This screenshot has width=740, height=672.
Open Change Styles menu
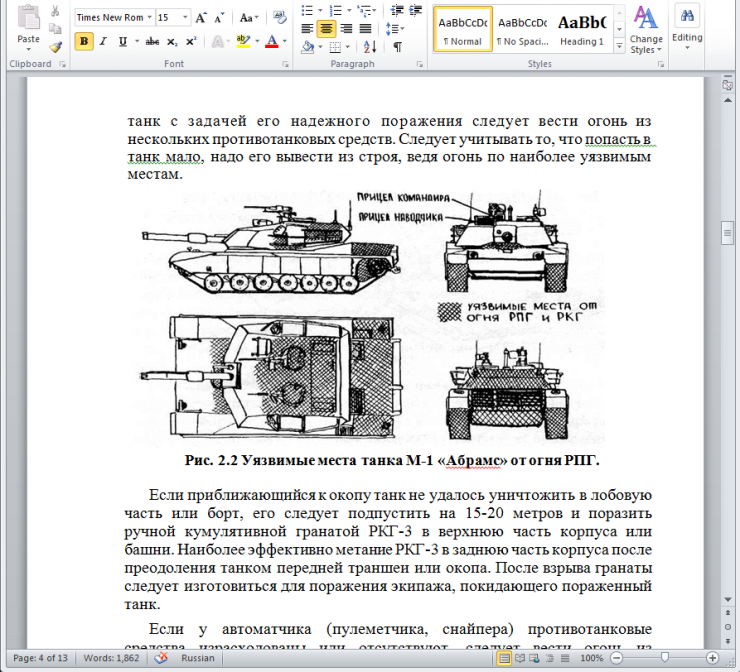(646, 29)
